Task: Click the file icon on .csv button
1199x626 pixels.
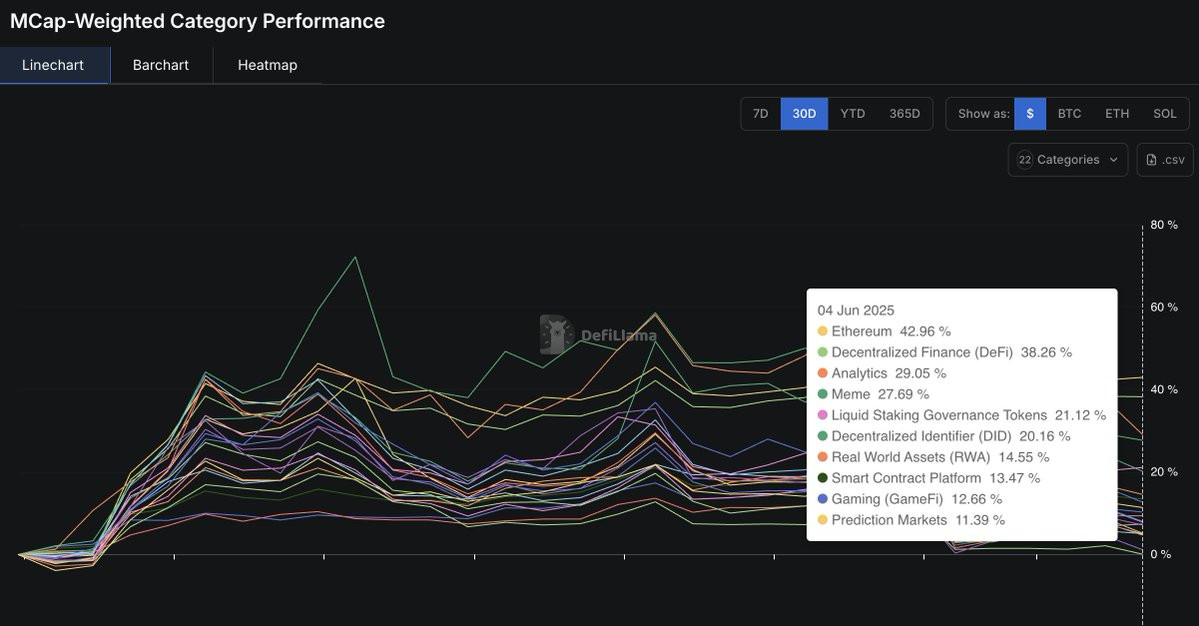Action: (1152, 160)
